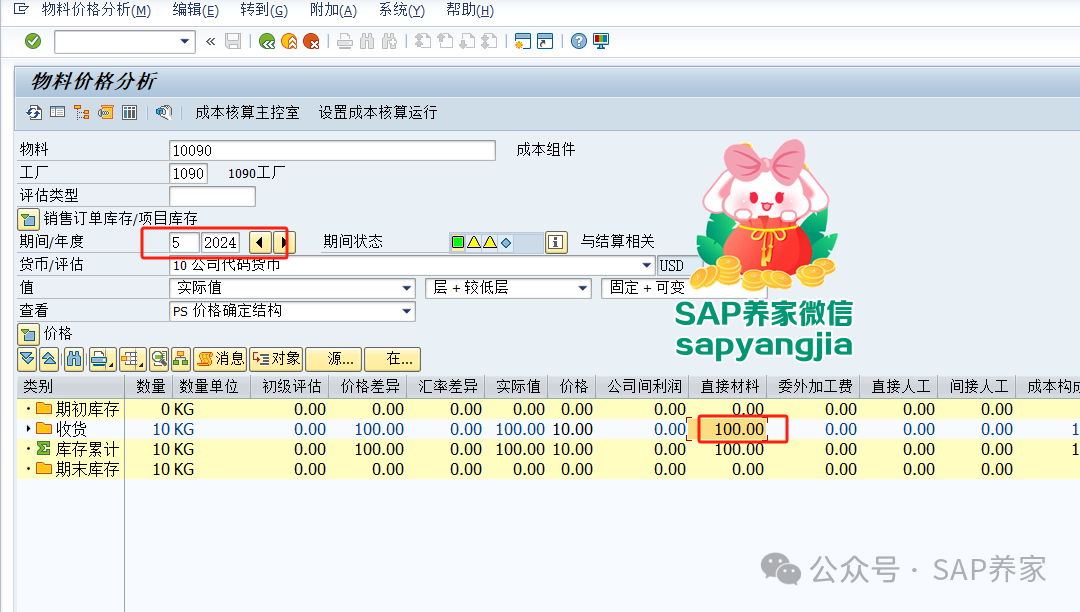
Task: Open the command field dropdown
Action: [185, 41]
